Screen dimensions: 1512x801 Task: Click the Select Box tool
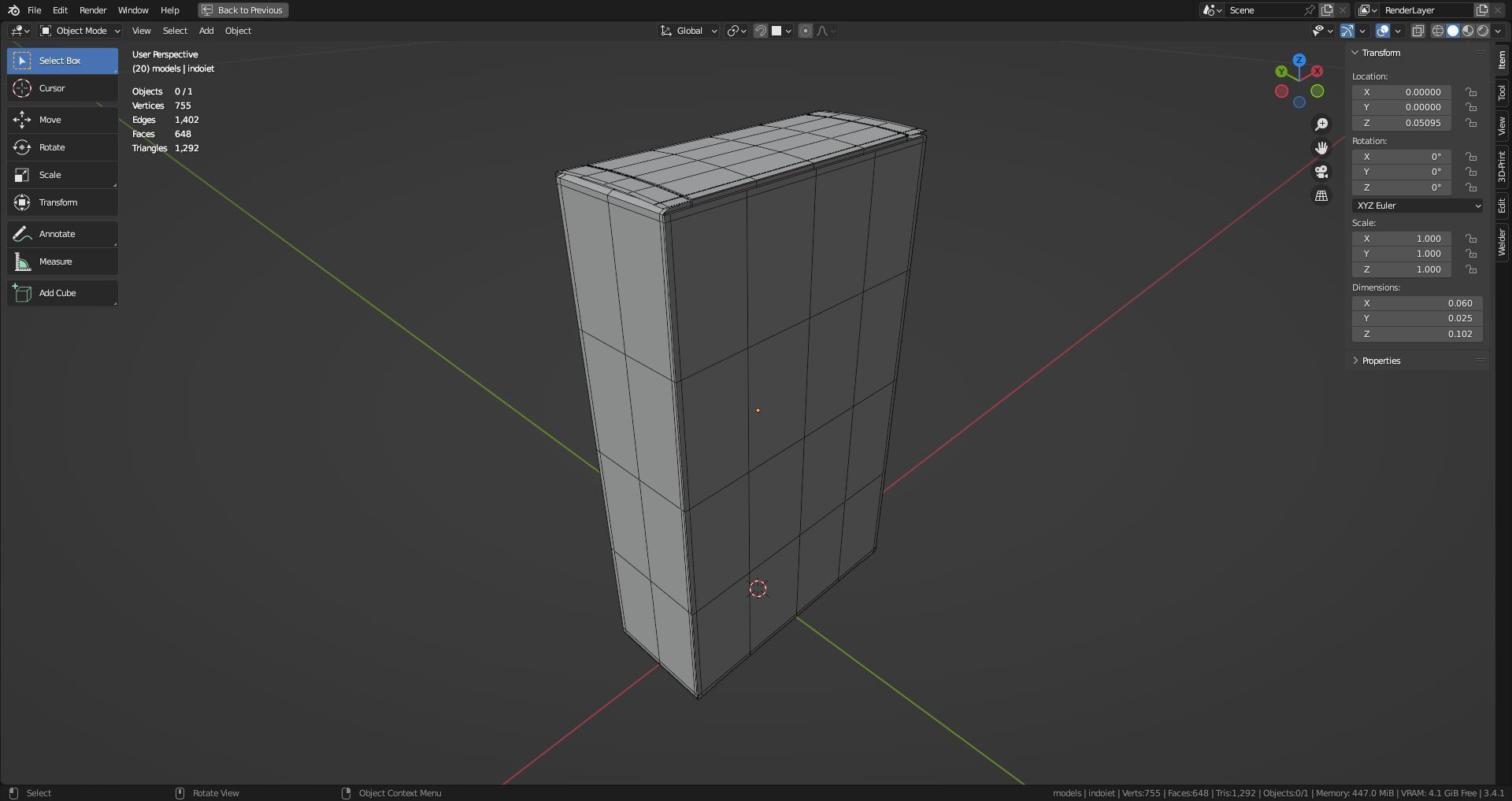pyautogui.click(x=62, y=61)
